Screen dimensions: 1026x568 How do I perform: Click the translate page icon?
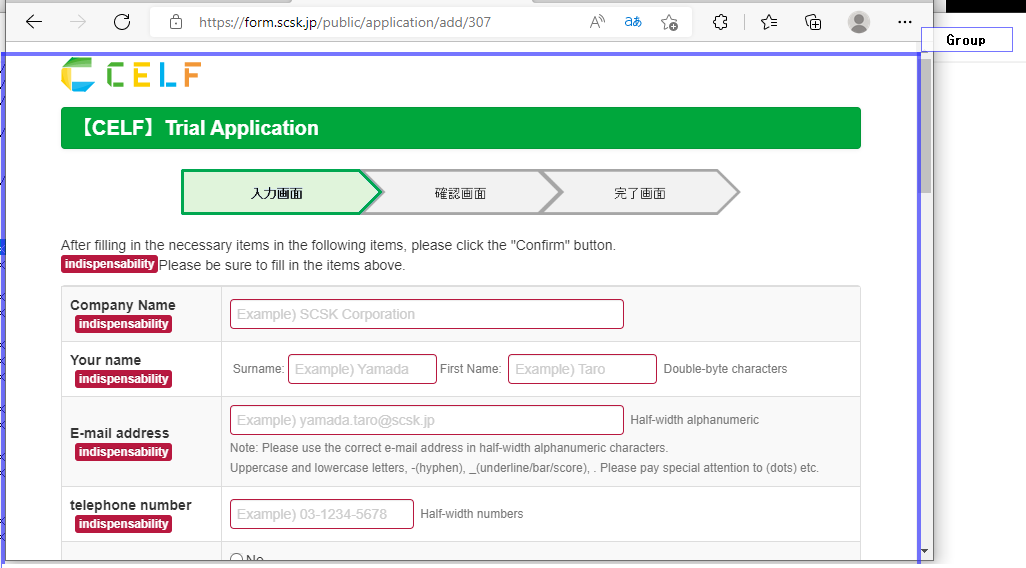tap(633, 22)
